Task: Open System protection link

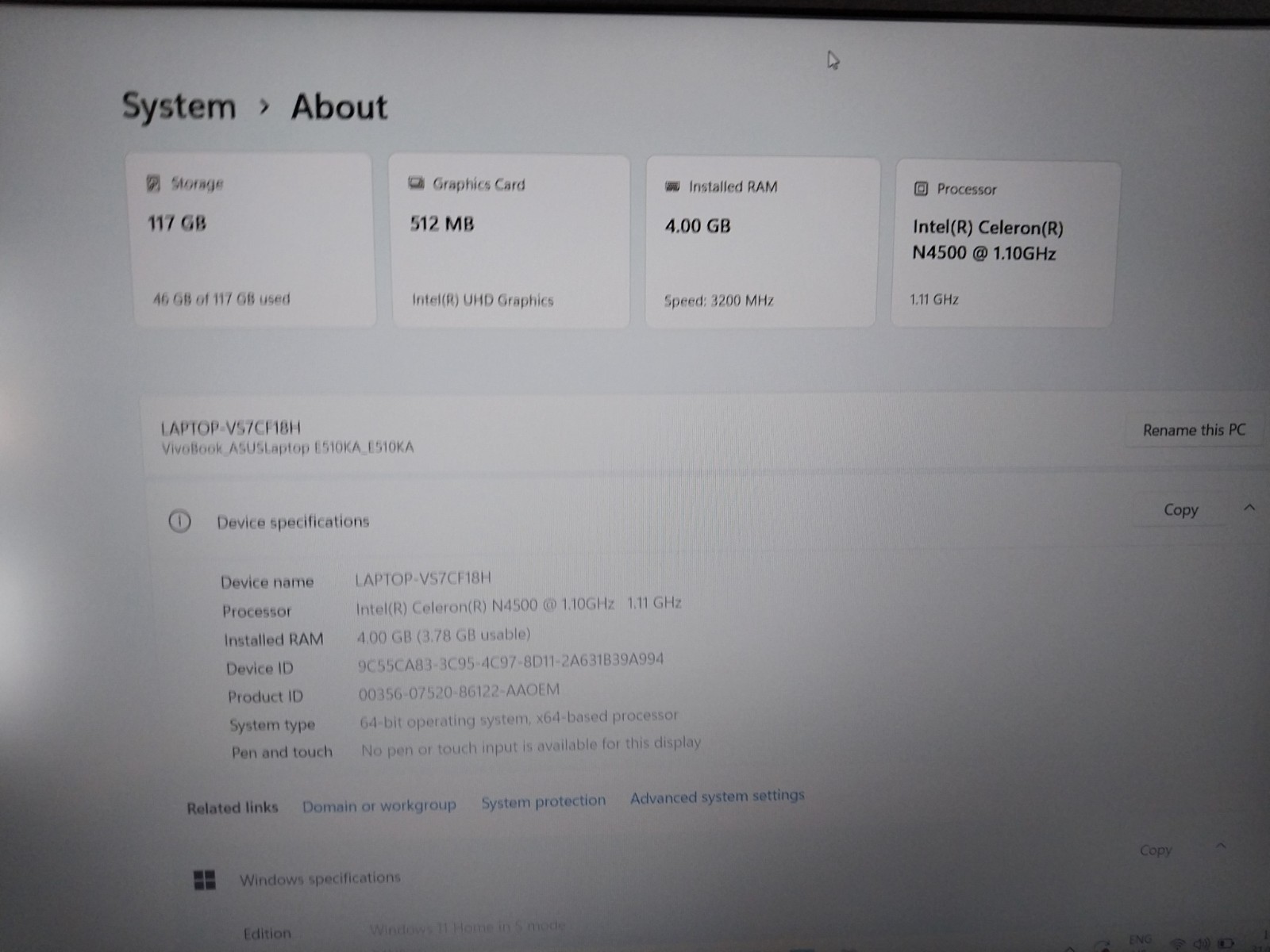Action: [543, 801]
